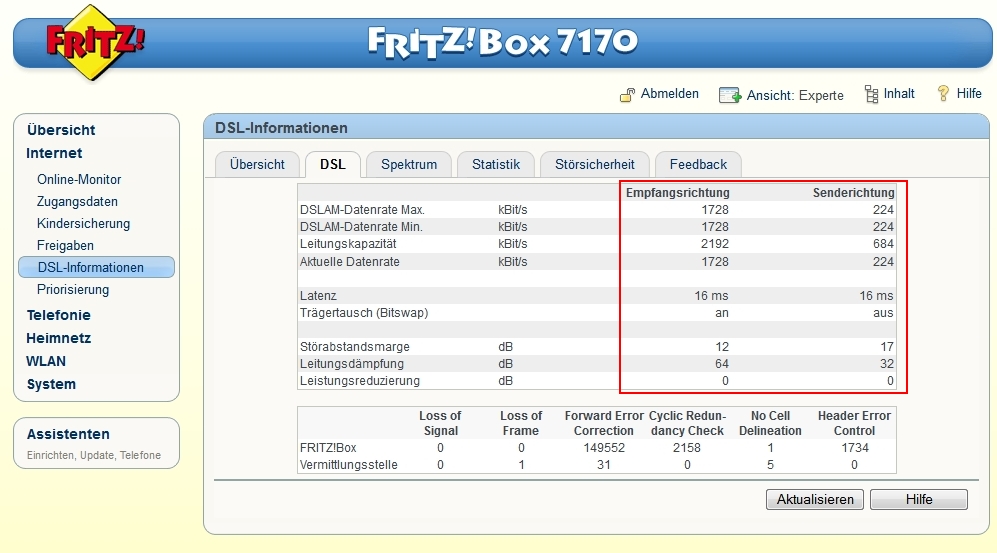Click the Hilfe button at bottom
The image size is (997, 553).
(x=918, y=500)
